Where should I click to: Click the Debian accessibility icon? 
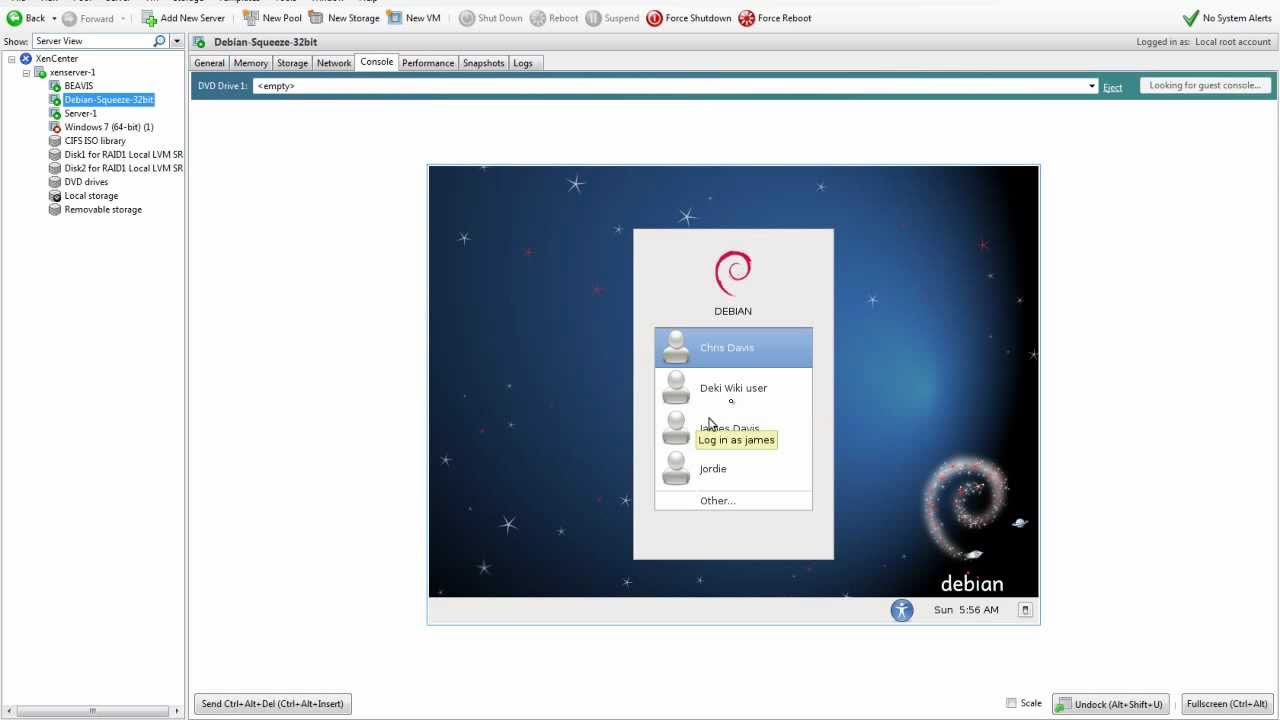click(x=902, y=610)
